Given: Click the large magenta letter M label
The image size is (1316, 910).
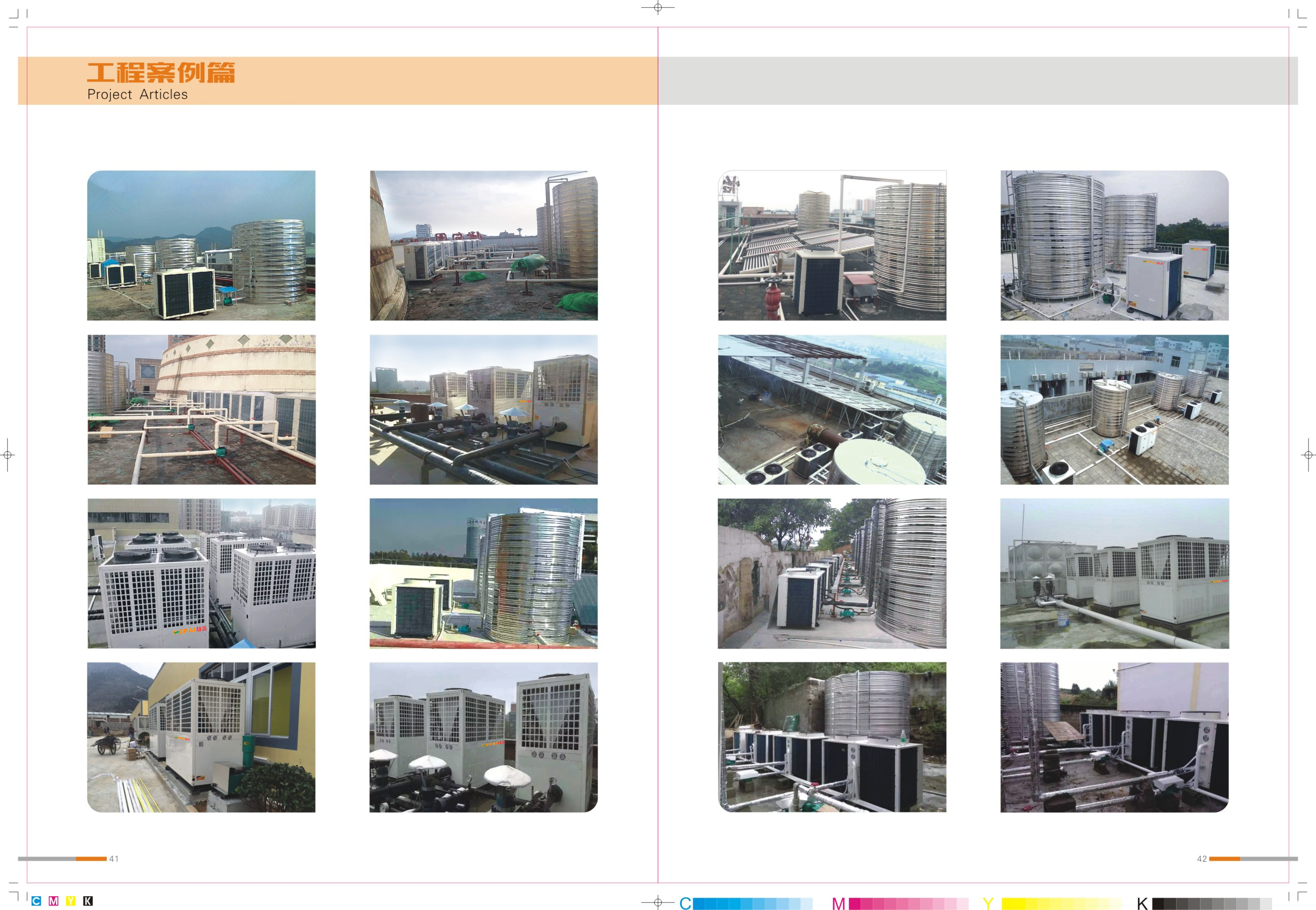Looking at the screenshot, I should click(x=839, y=903).
